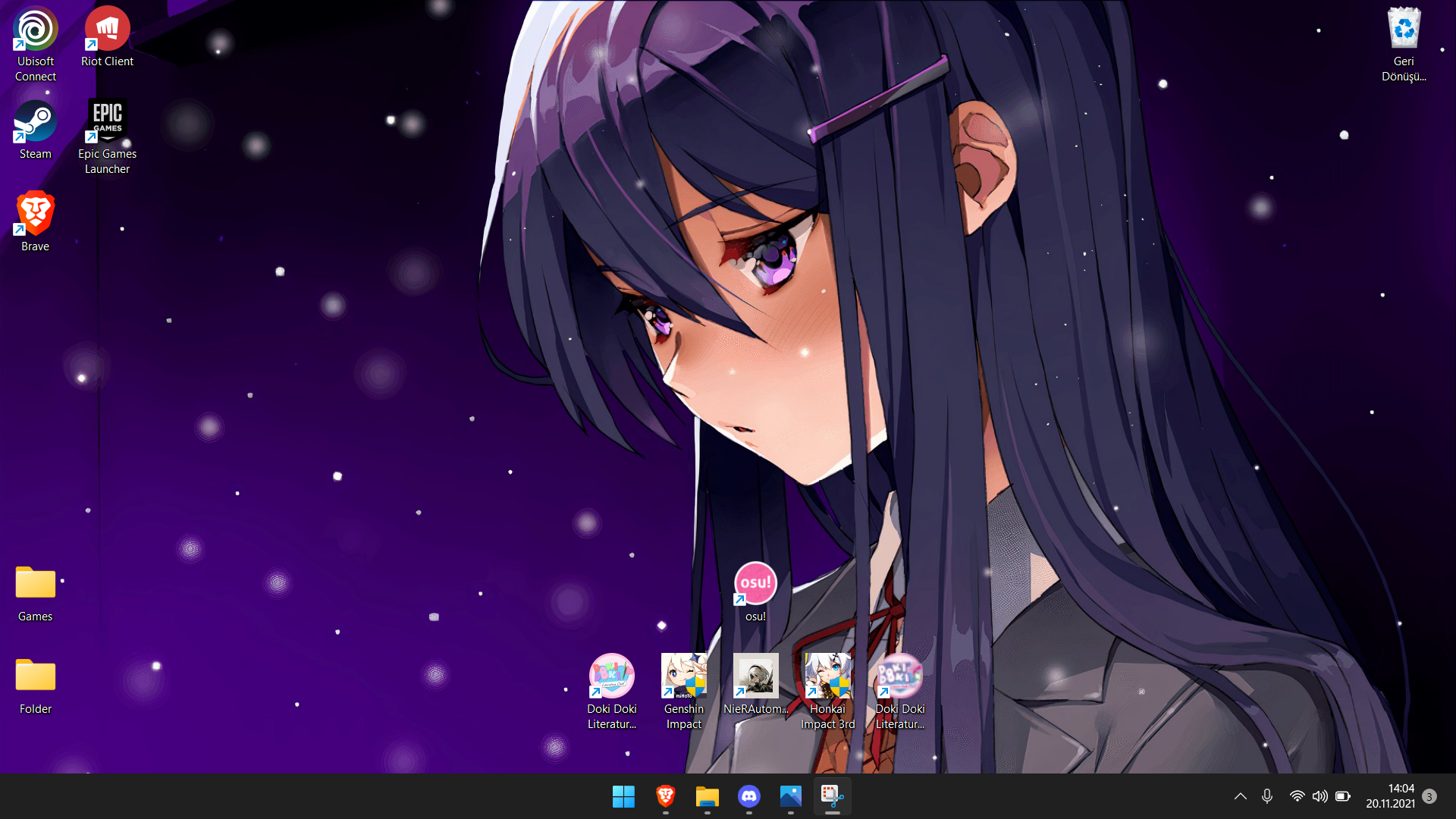1456x819 pixels.
Task: Launch the Epic Games Launcher
Action: click(106, 120)
